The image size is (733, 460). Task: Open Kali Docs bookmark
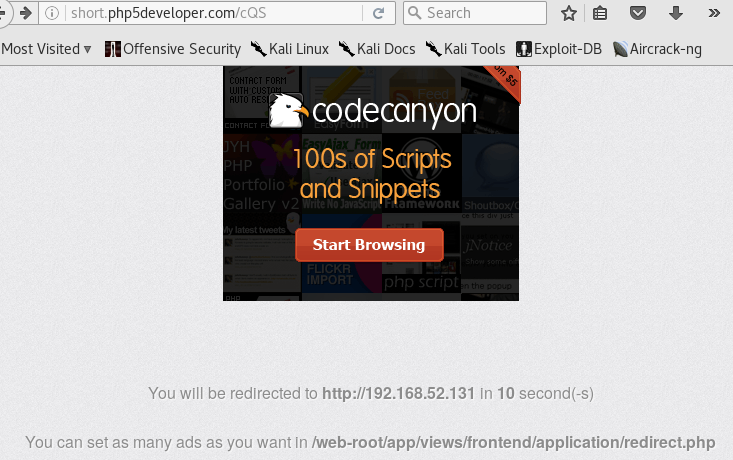[x=377, y=49]
